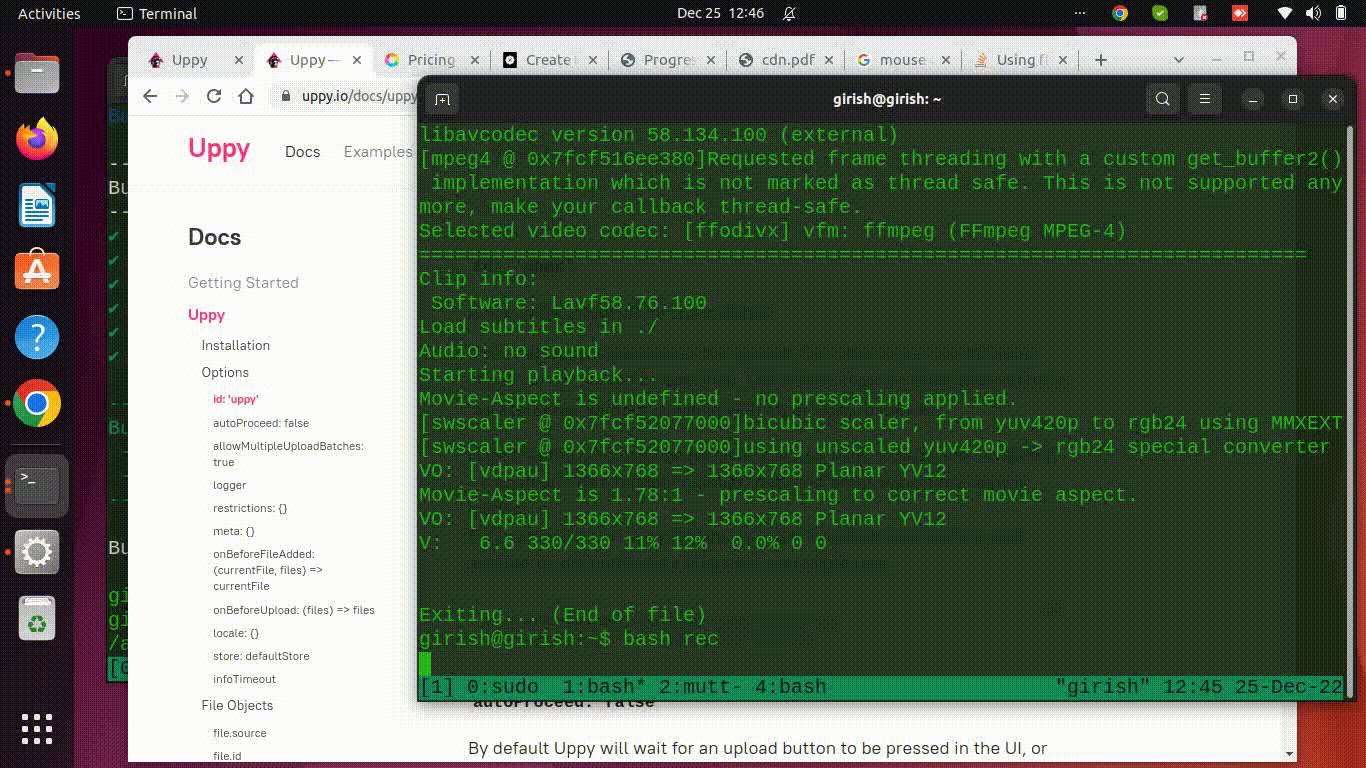Jump to id: 'uppy' option
Image resolution: width=1366 pixels, height=768 pixels.
pyautogui.click(x=236, y=398)
